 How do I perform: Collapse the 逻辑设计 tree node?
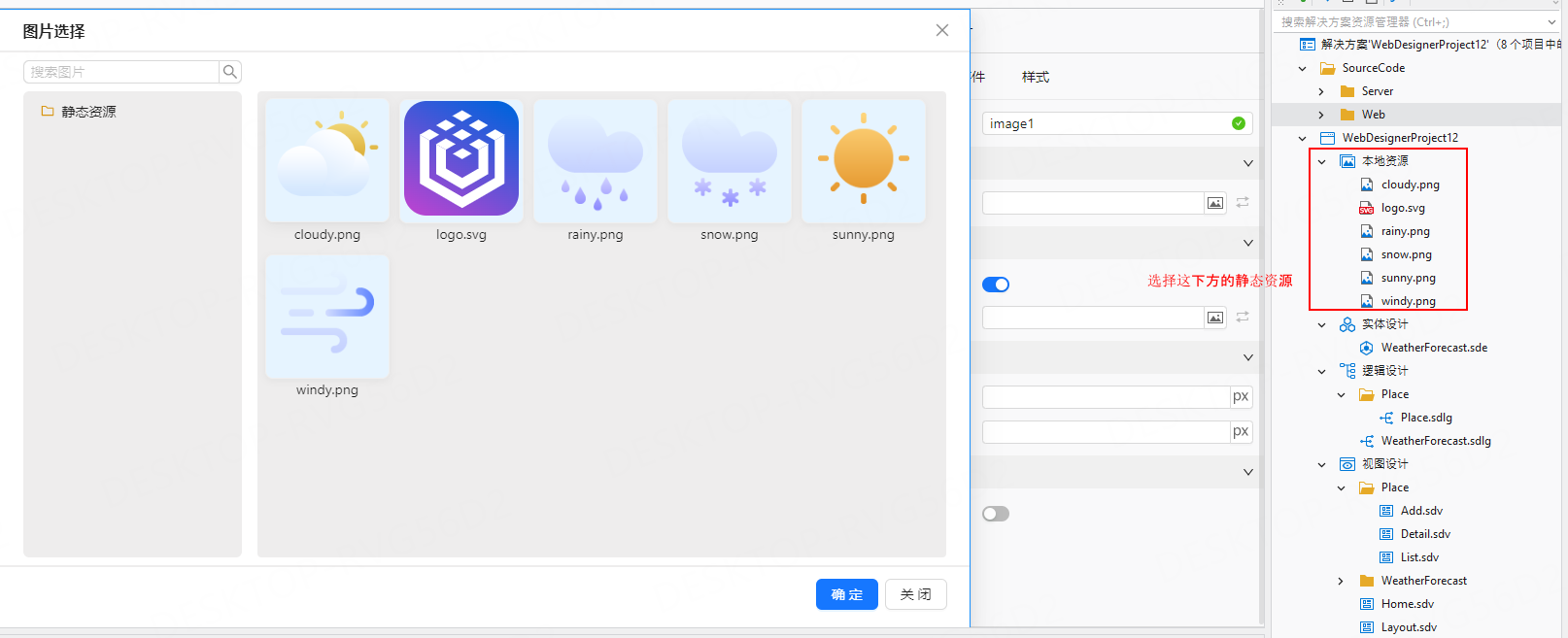coord(1322,371)
